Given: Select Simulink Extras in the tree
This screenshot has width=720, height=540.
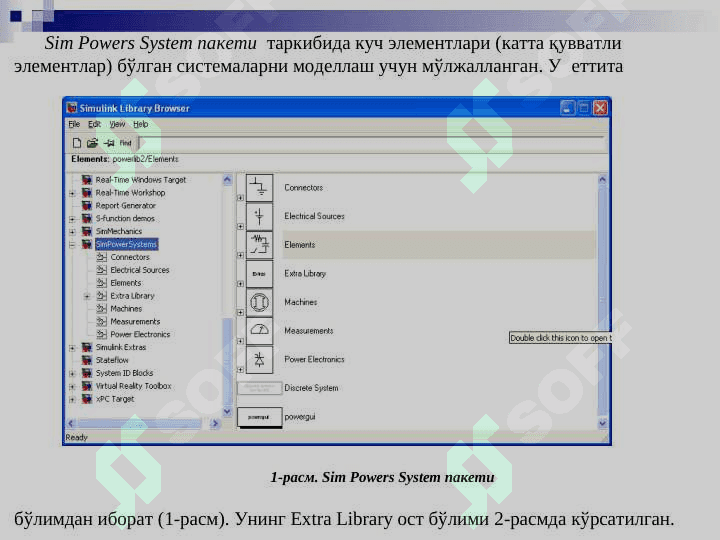Looking at the screenshot, I should coord(120,347).
